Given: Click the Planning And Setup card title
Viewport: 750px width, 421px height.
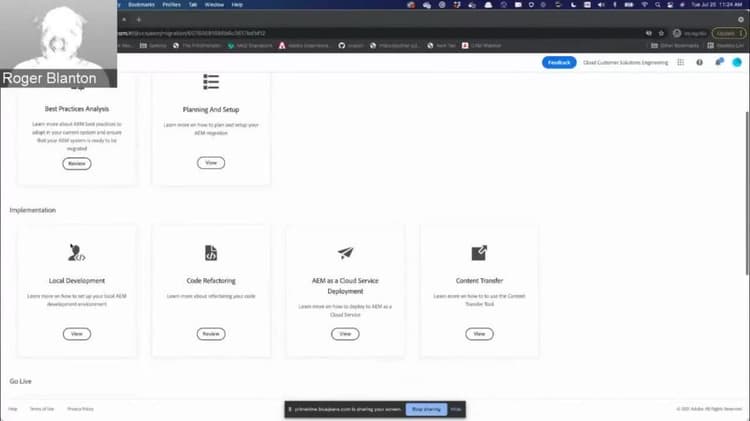Looking at the screenshot, I should 211,110.
